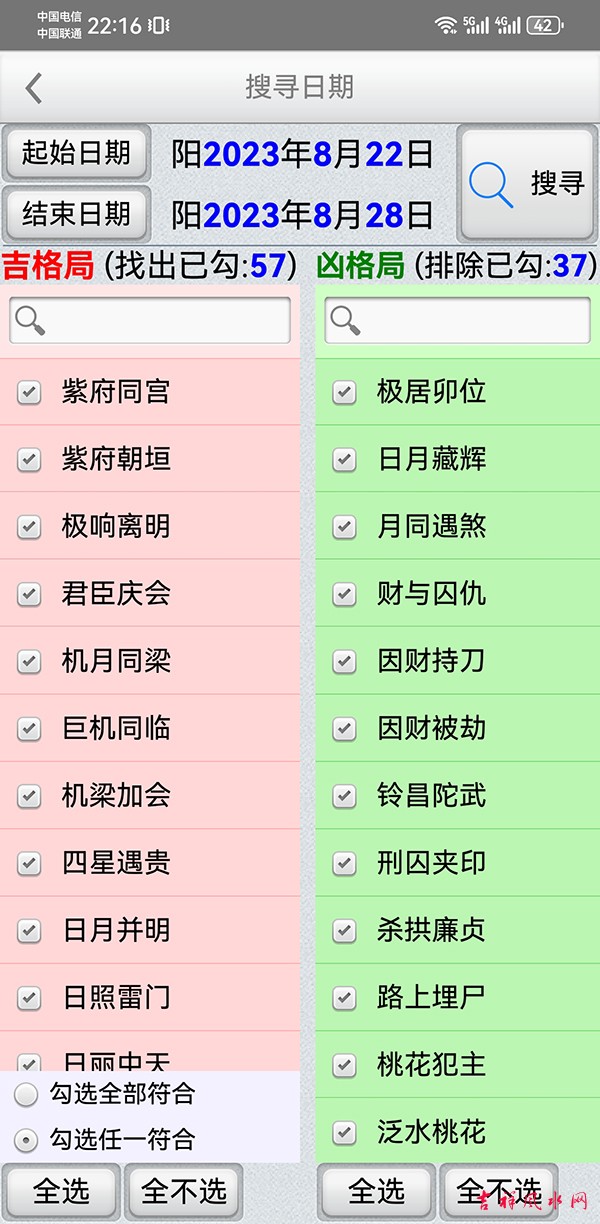
Task: Click search icon in 凶格局 filter box
Action: click(x=346, y=320)
